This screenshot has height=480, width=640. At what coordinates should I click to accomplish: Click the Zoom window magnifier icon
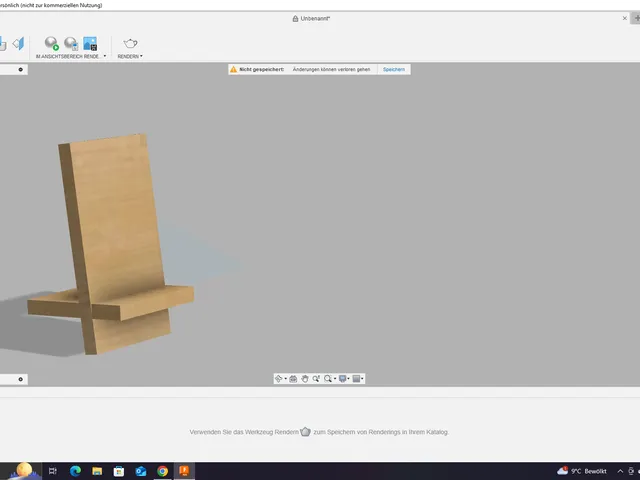point(328,379)
